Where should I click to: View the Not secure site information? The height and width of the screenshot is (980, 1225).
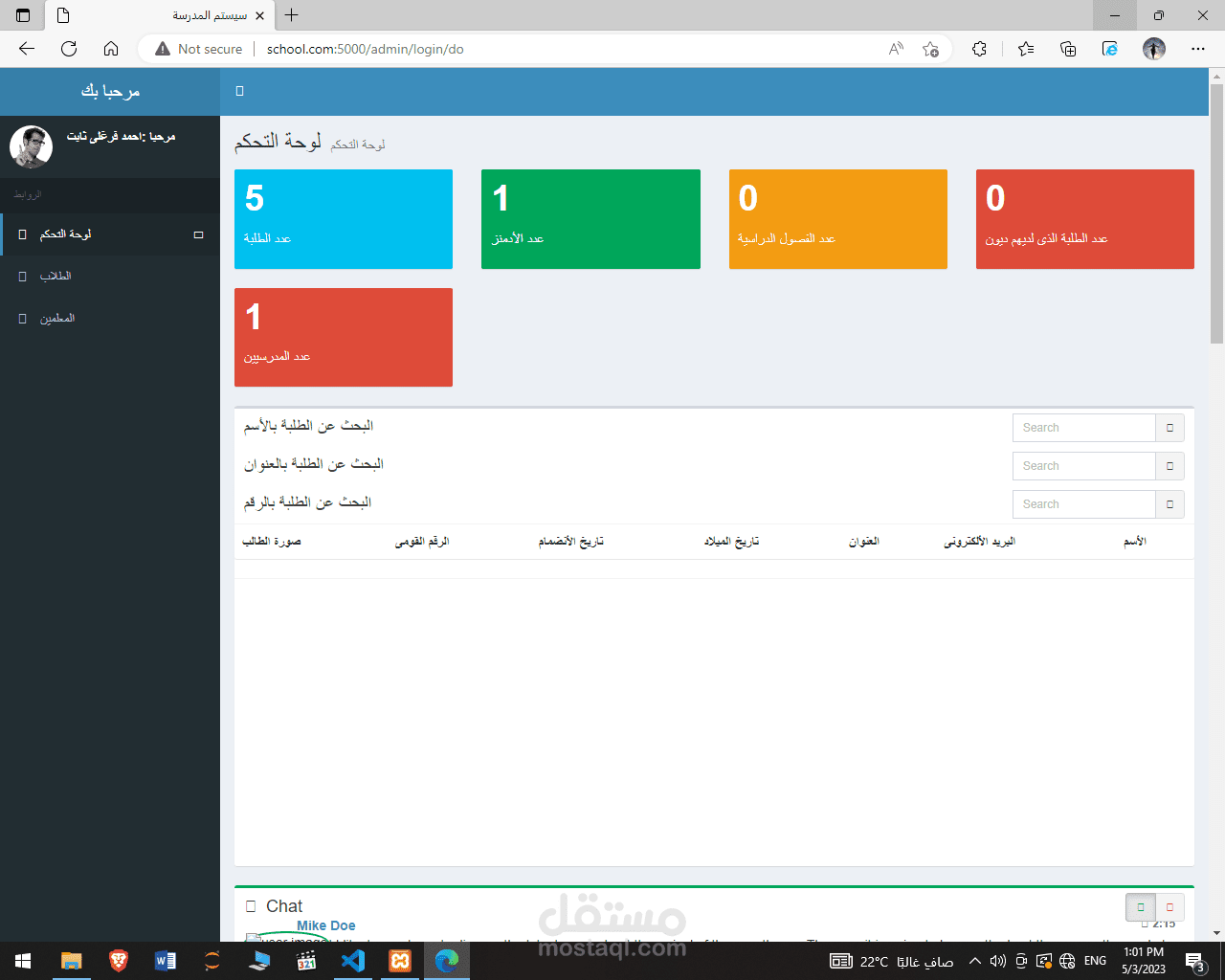pyautogui.click(x=199, y=49)
